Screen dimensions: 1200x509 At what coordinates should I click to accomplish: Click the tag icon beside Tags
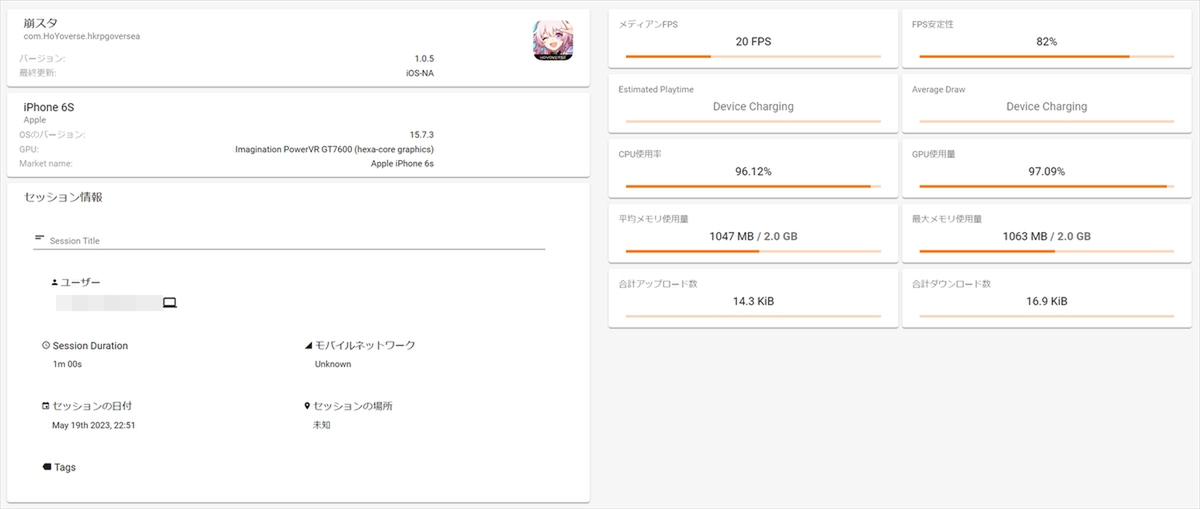pos(47,467)
